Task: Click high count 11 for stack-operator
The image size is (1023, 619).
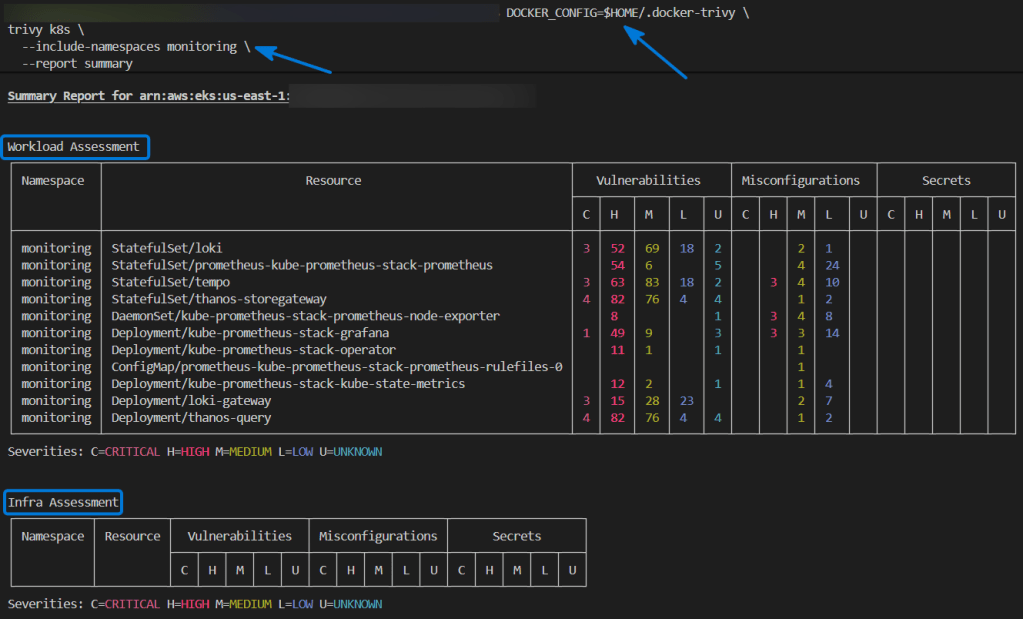Action: 617,350
